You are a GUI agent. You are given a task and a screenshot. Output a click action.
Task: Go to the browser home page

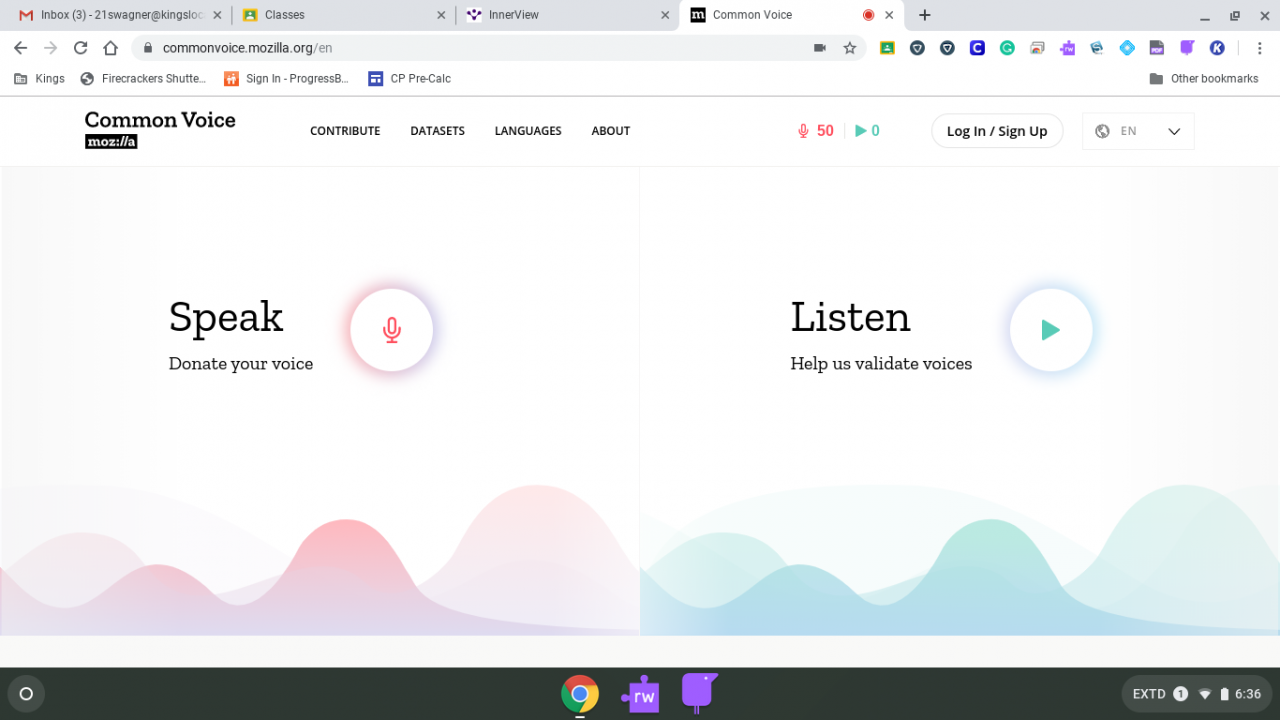click(111, 48)
